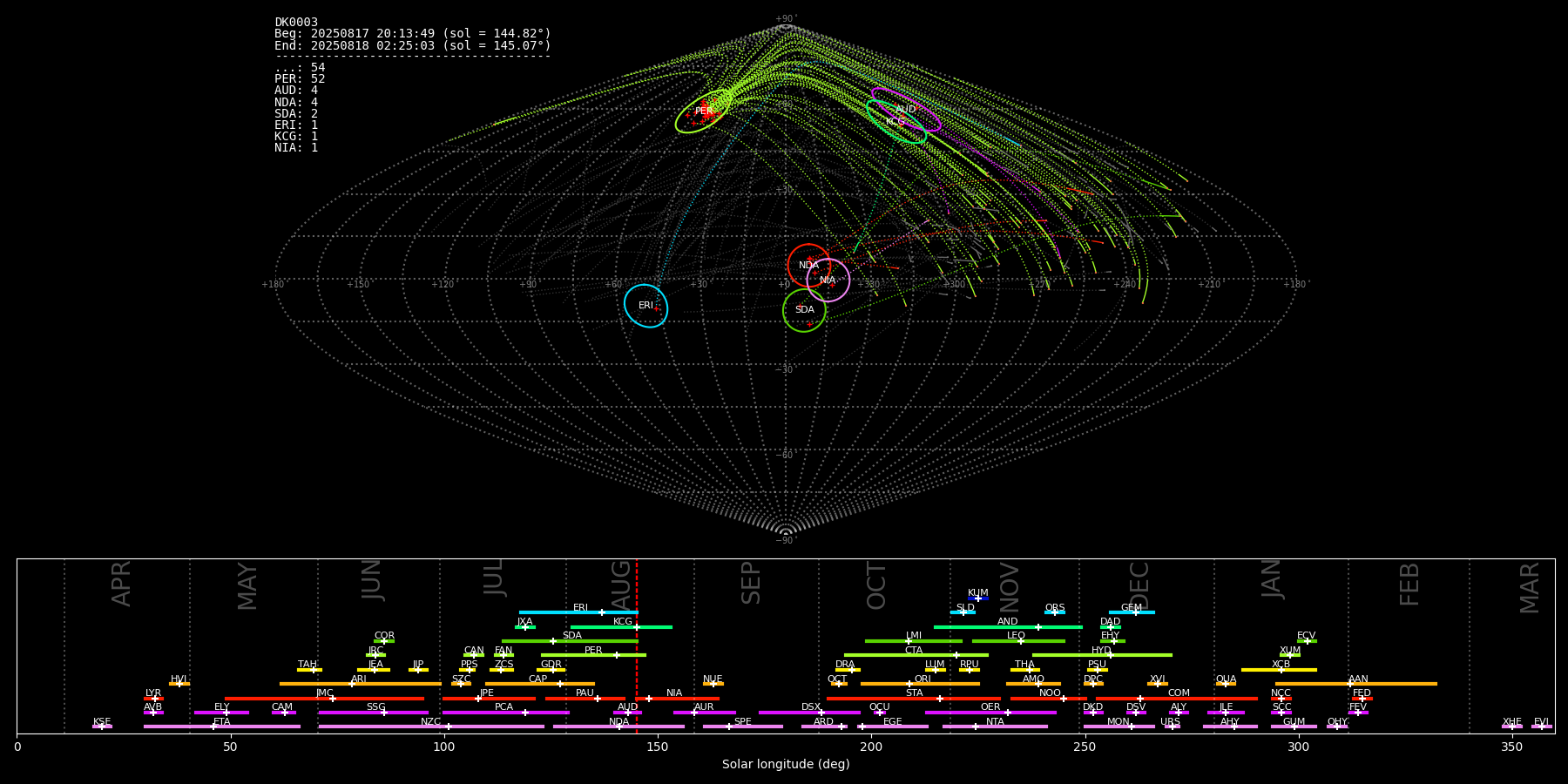1568x784 pixels.
Task: Click the 'NIA: 1' count entry
Action: tap(296, 147)
